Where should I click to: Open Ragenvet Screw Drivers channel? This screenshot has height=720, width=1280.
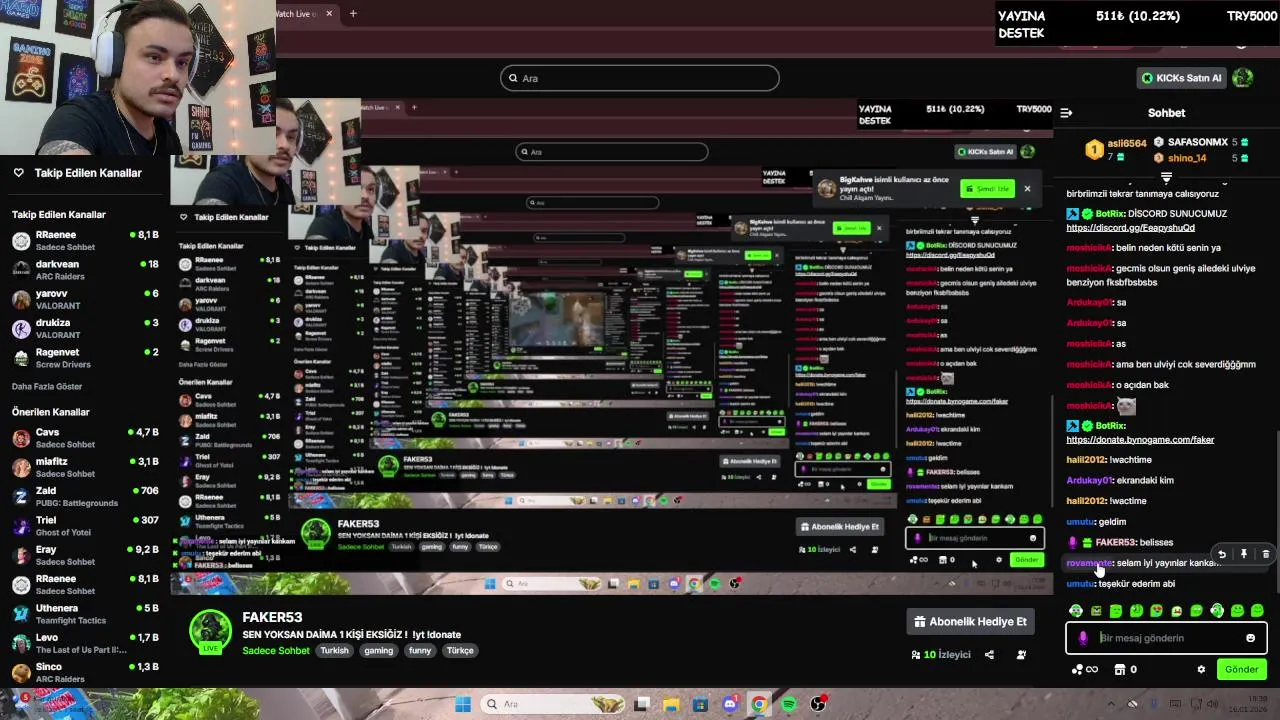tap(85, 358)
